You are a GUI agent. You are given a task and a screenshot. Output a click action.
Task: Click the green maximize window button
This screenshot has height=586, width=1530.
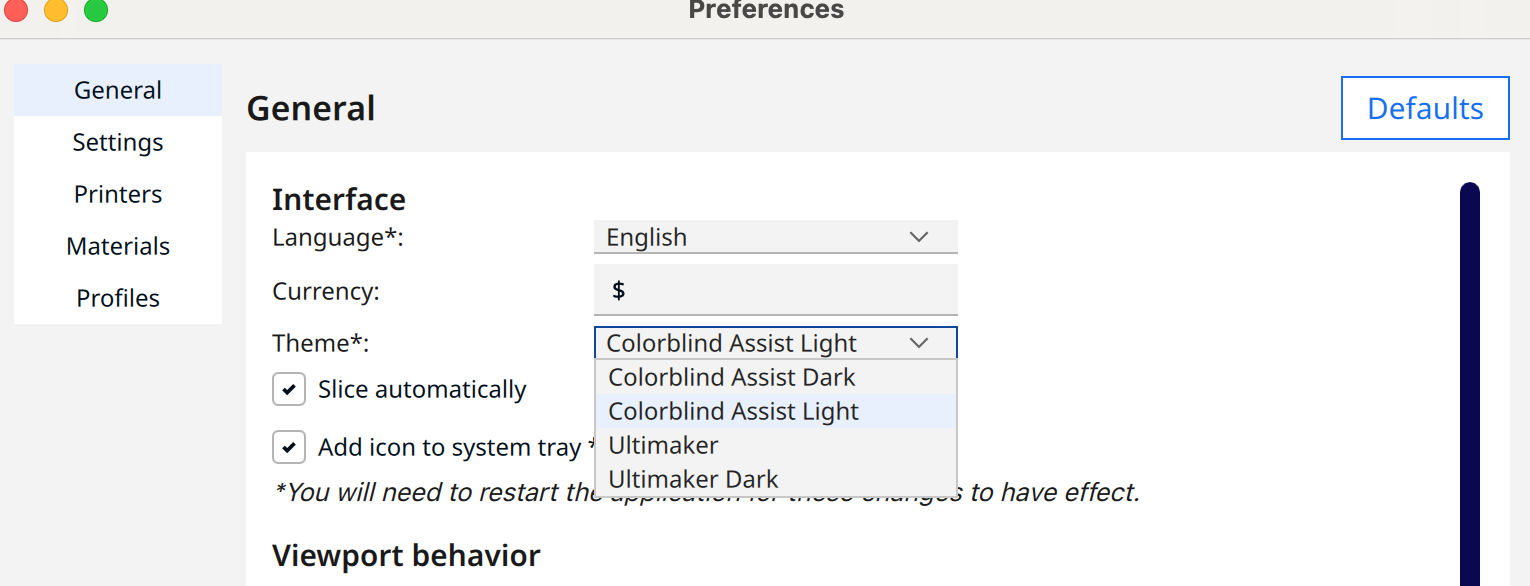pyautogui.click(x=95, y=11)
